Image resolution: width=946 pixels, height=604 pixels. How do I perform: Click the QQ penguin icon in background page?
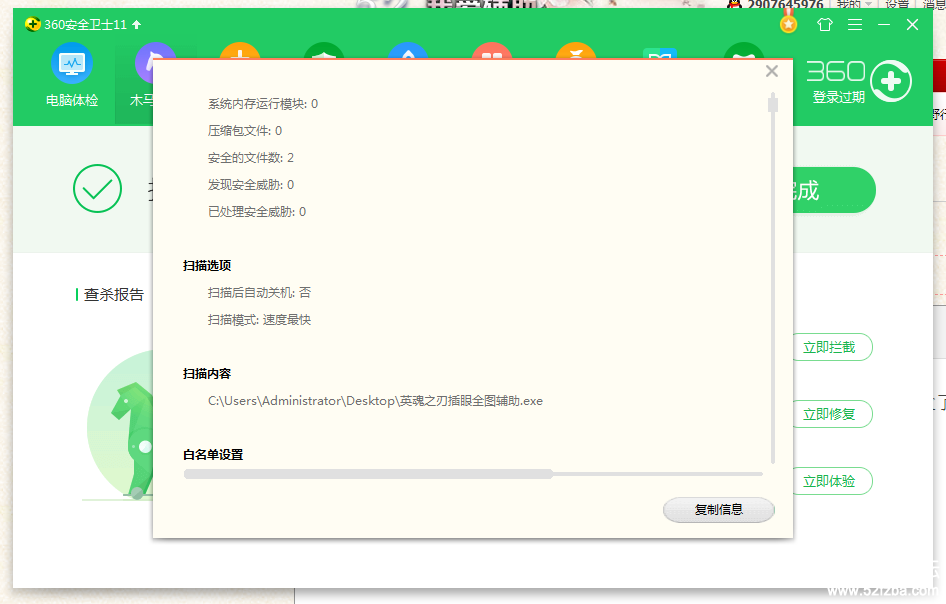pyautogui.click(x=734, y=4)
